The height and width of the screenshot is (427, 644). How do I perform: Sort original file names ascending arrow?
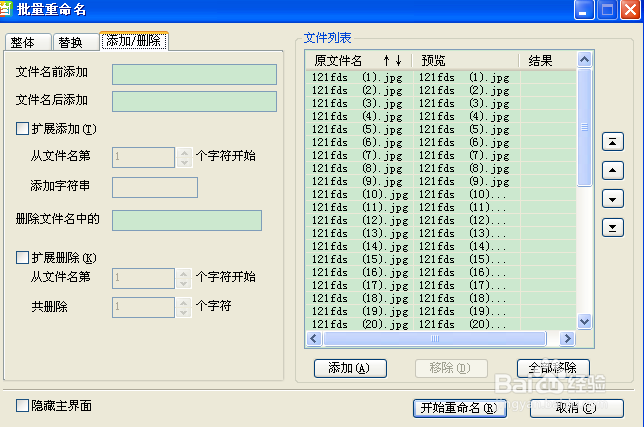(386, 61)
